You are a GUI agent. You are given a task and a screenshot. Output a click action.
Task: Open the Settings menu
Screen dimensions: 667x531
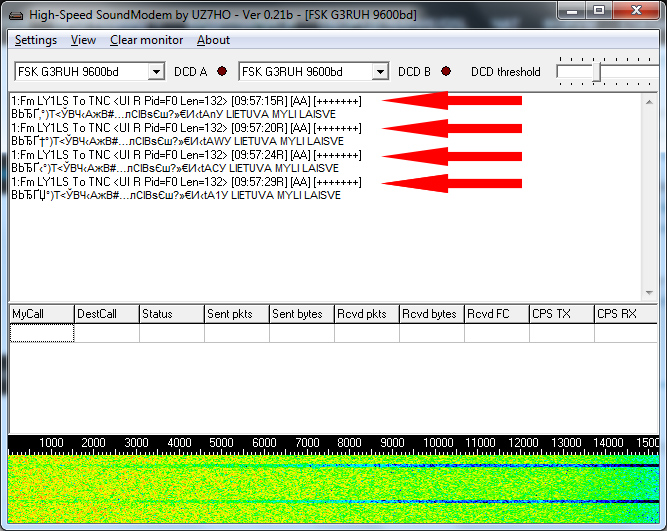point(36,40)
